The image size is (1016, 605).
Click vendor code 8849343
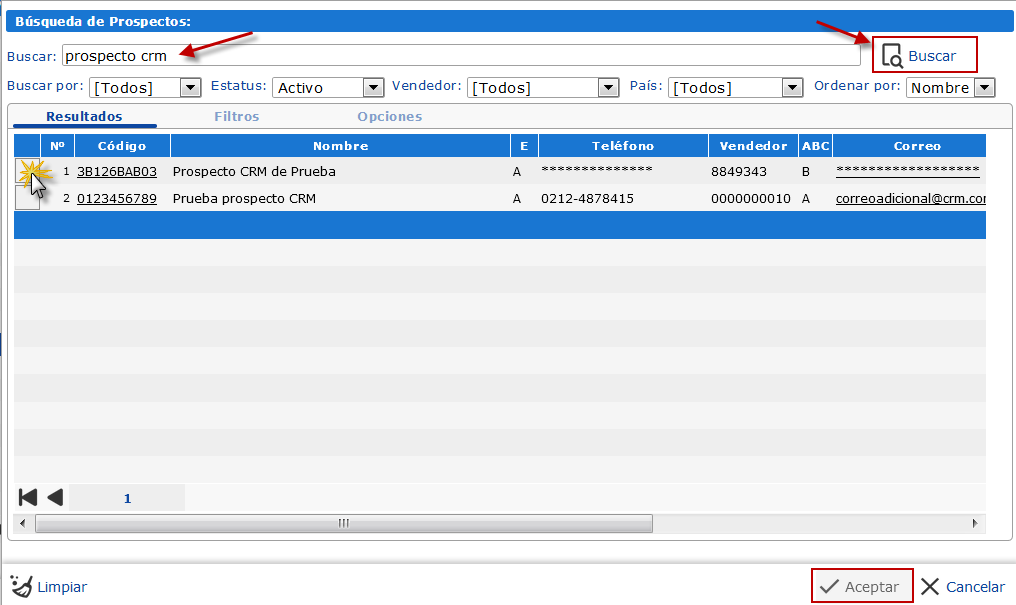(x=739, y=172)
